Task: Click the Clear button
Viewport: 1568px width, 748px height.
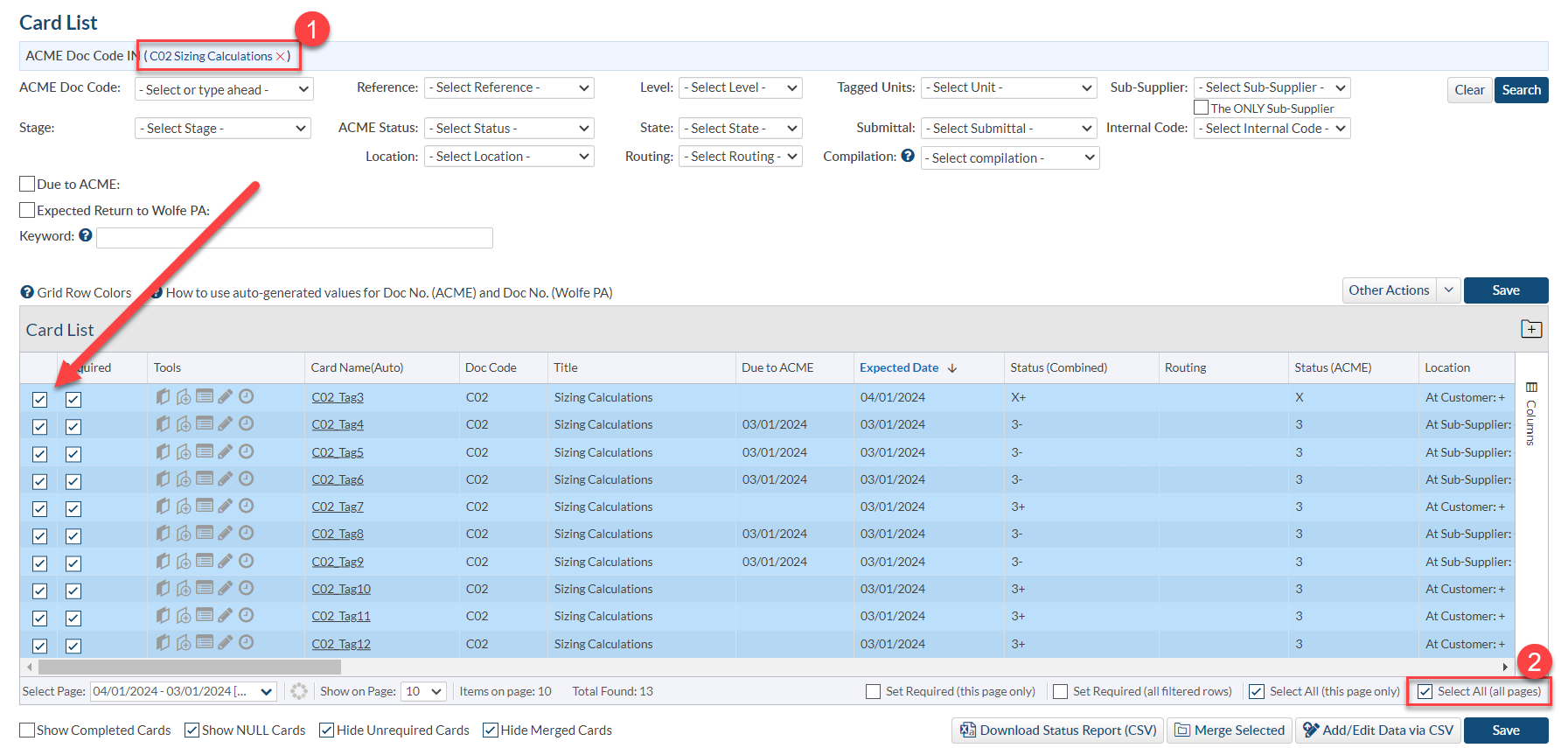Action: [x=1469, y=90]
